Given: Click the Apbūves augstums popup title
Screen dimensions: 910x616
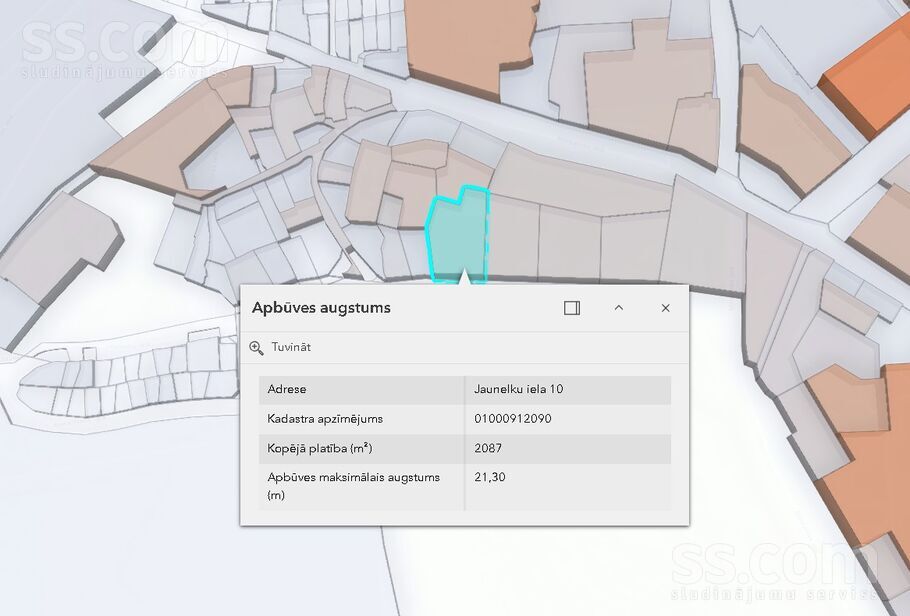Looking at the screenshot, I should tap(321, 308).
